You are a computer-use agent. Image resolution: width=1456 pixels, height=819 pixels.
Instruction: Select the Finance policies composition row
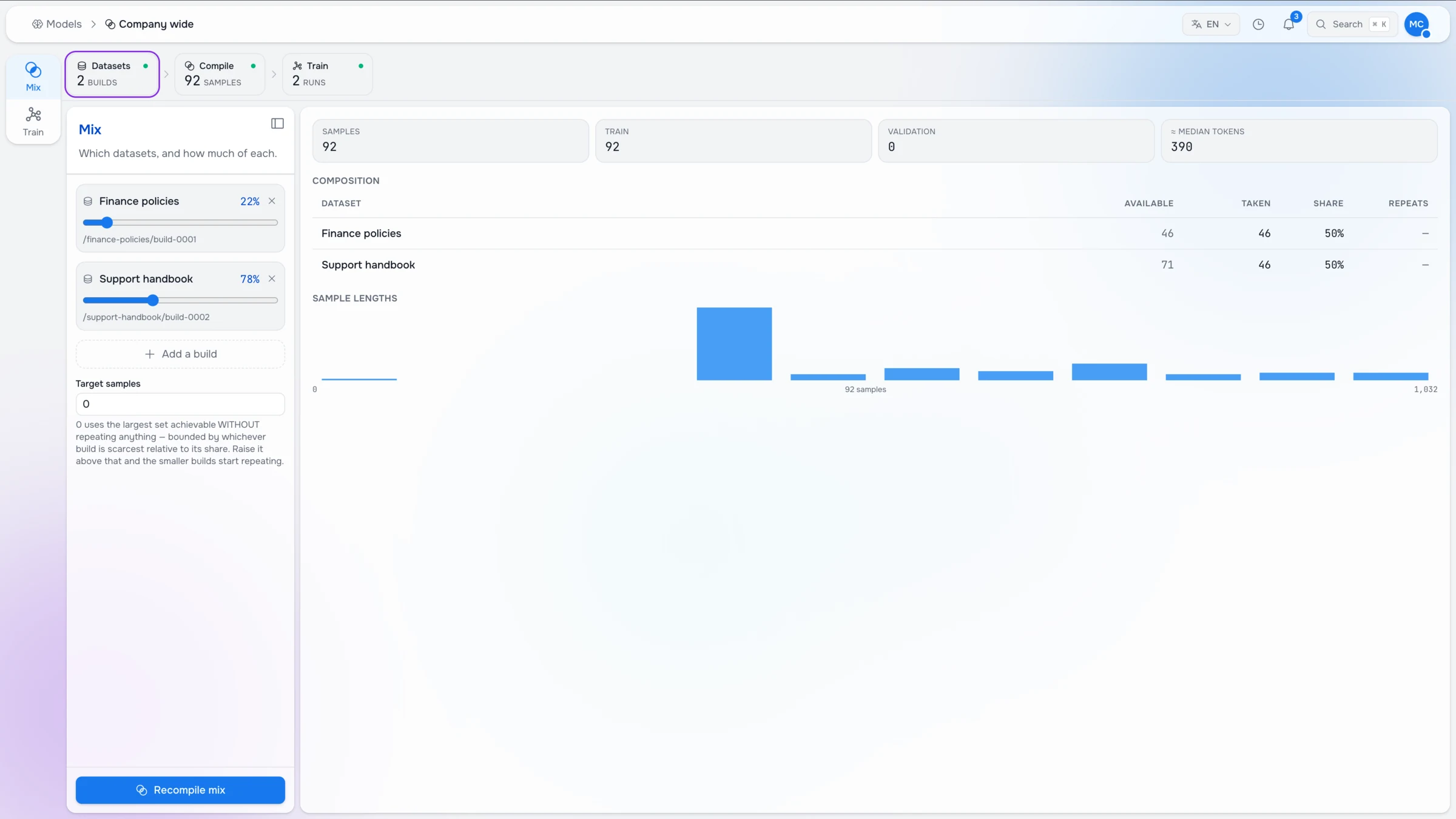(x=874, y=234)
